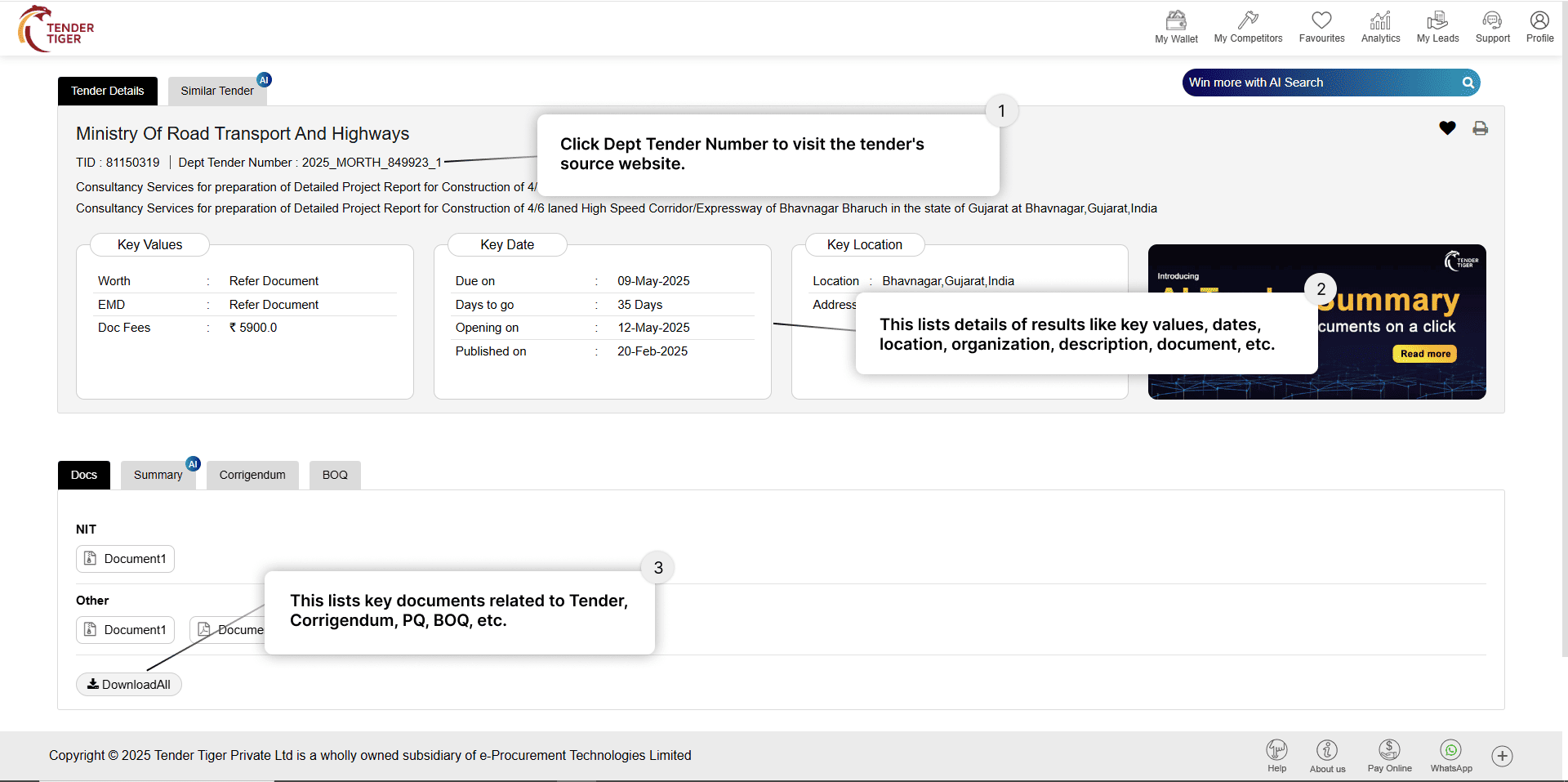Show the BOQ tab
Screen dimensions: 1568x782
[335, 475]
